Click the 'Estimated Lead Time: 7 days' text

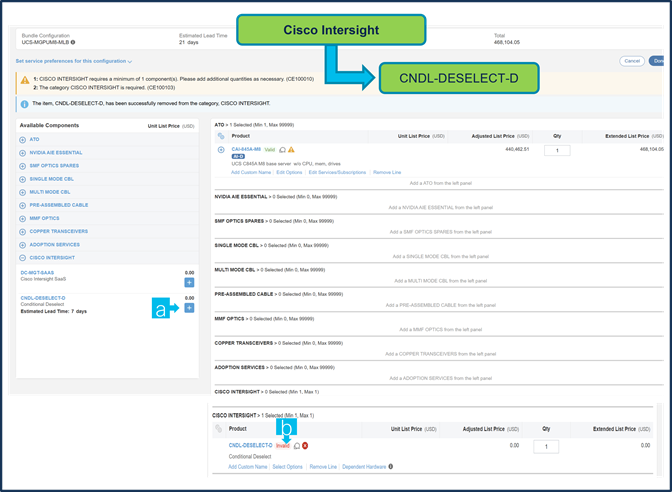click(x=54, y=311)
